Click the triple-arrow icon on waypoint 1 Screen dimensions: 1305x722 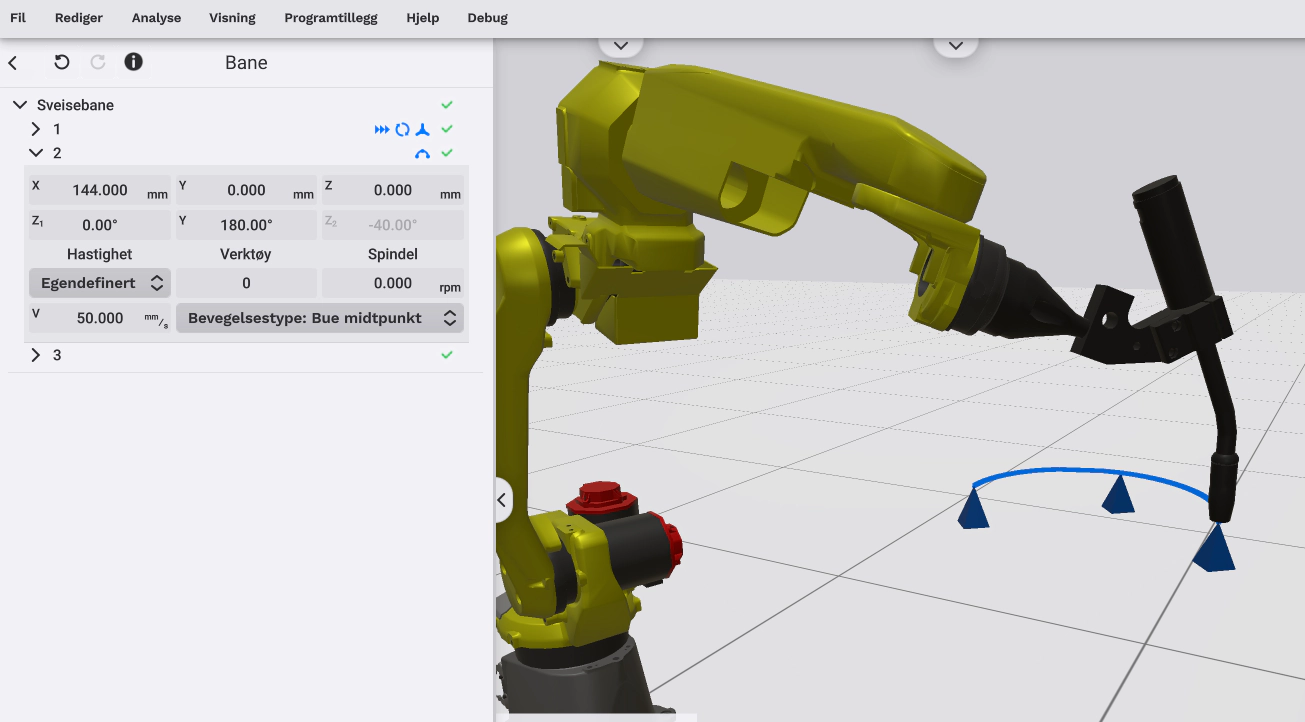[382, 130]
